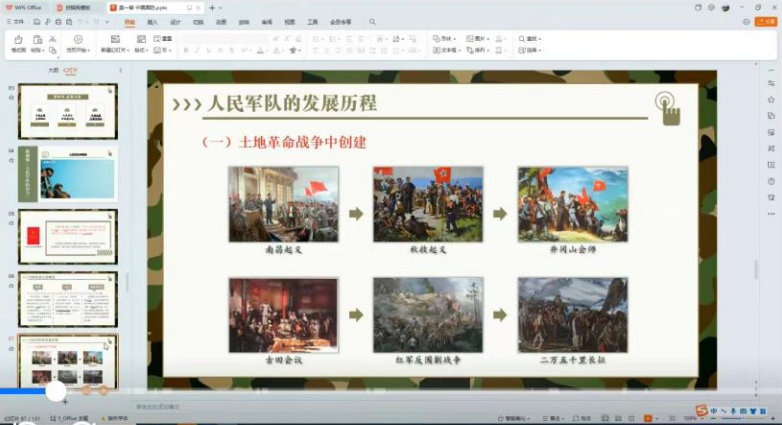
Task: Switch the slide panel to outline 大纲 view
Action: (53, 70)
